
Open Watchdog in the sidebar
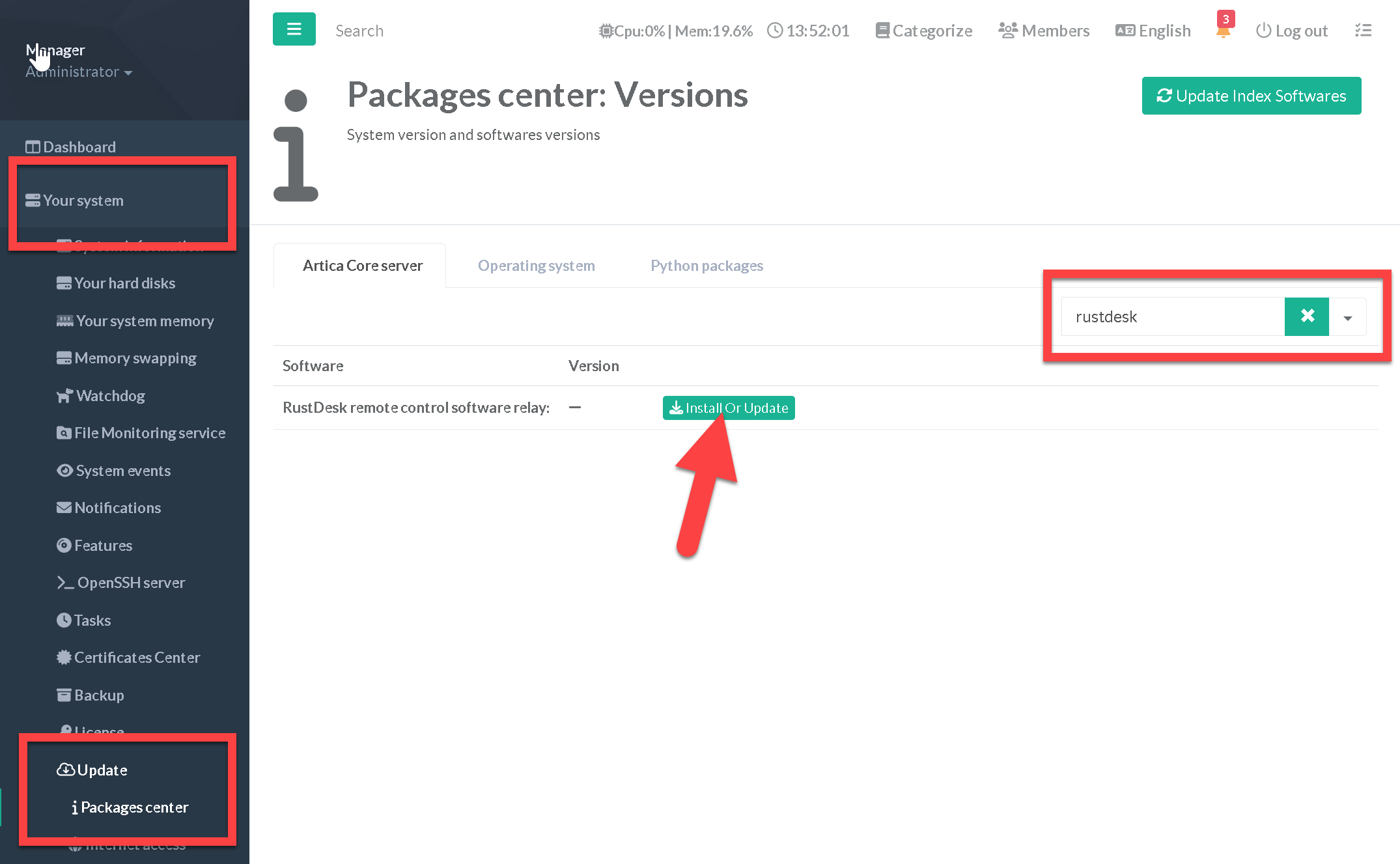coord(110,396)
